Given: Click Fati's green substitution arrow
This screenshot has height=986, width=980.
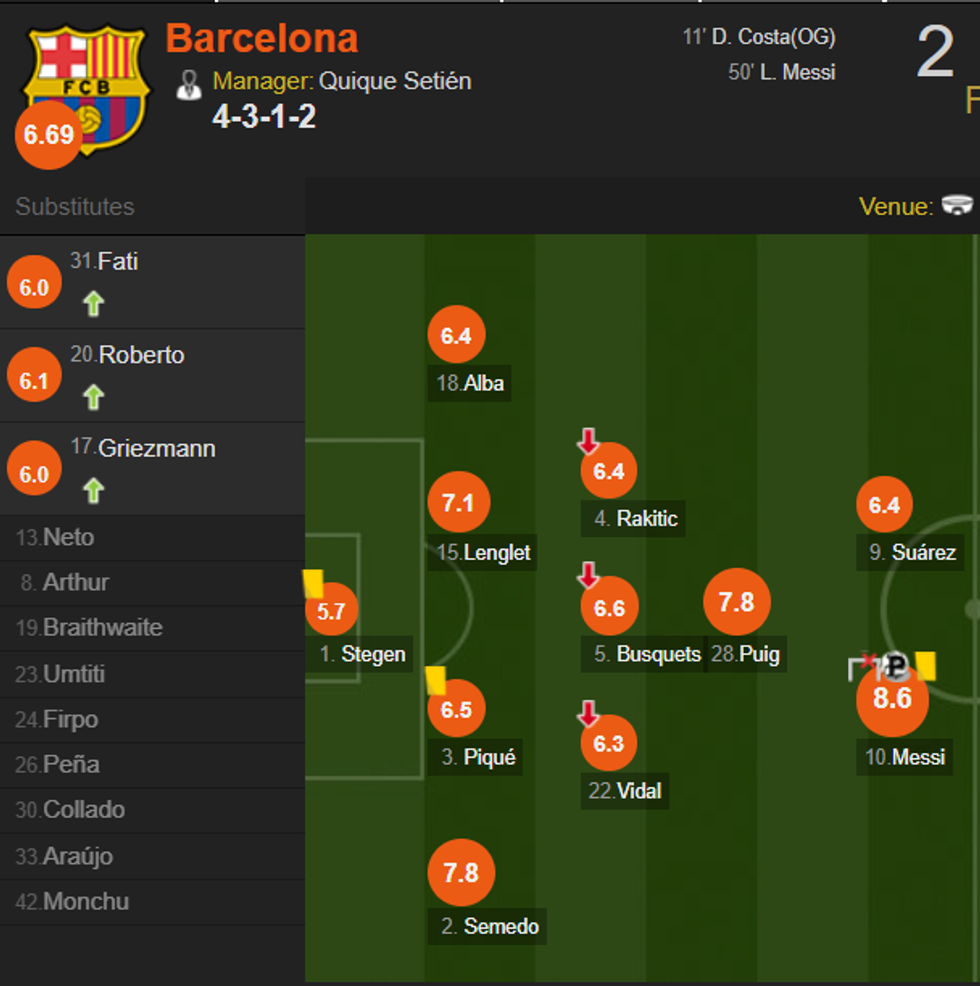Looking at the screenshot, I should point(93,303).
